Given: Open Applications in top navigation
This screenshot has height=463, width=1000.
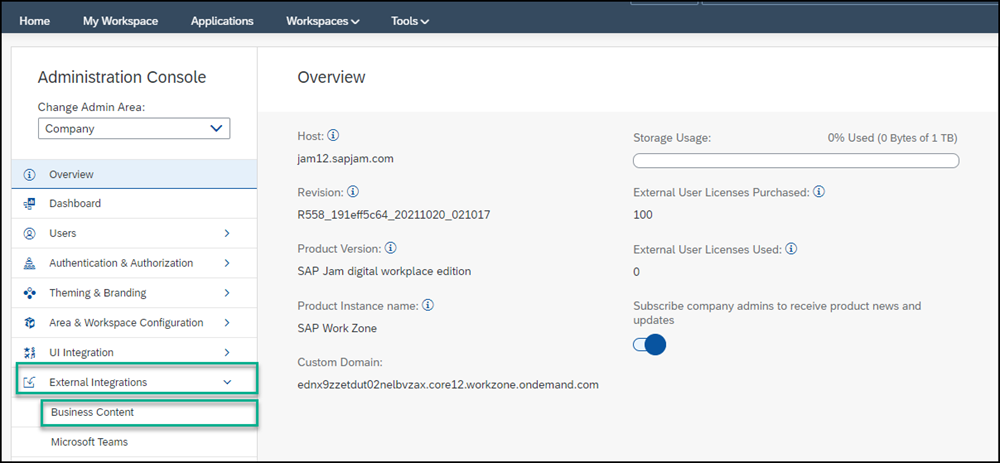Looking at the screenshot, I should coord(222,21).
